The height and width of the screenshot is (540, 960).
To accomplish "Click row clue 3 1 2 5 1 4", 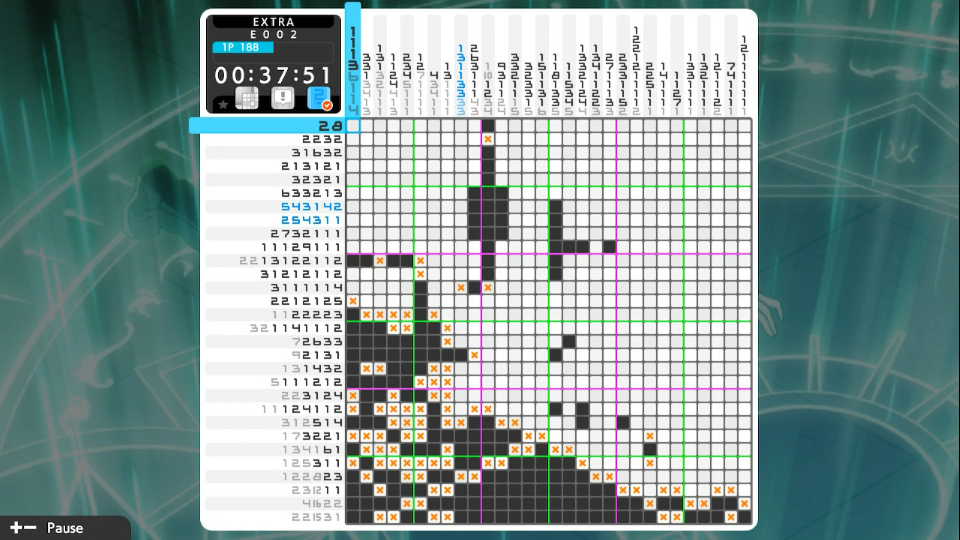I will point(312,422).
